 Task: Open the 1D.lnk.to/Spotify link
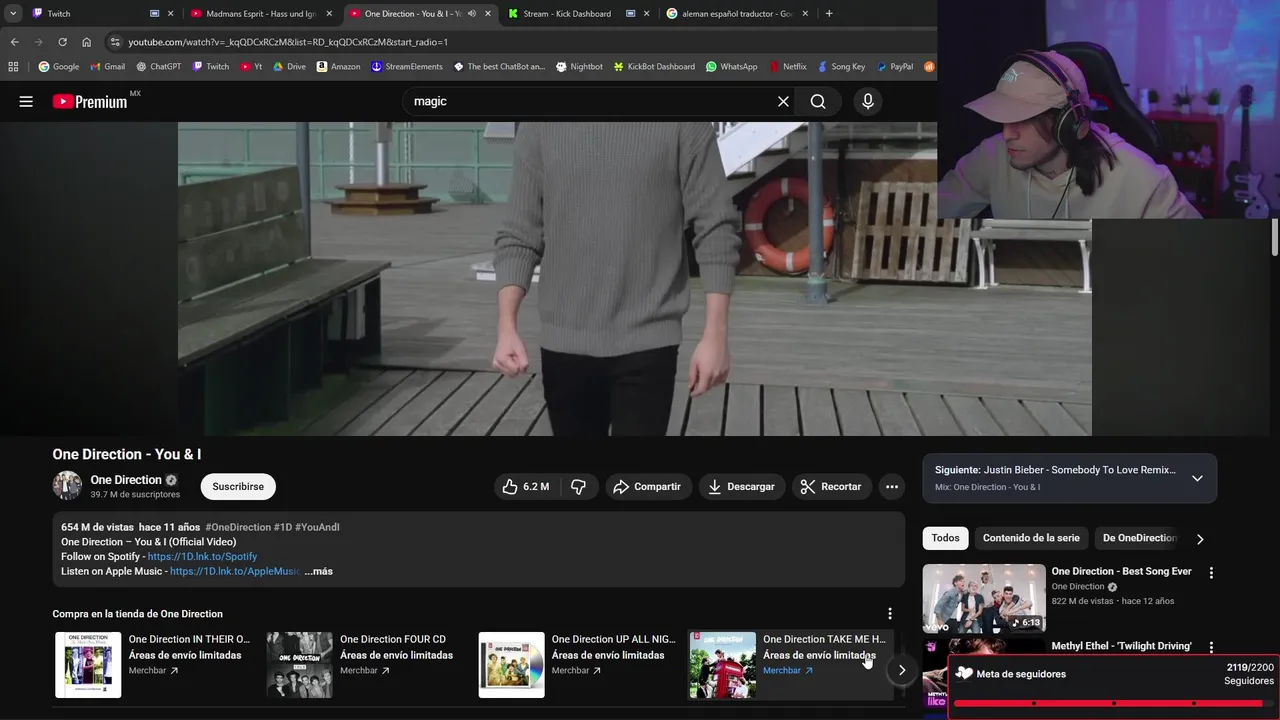coord(202,556)
